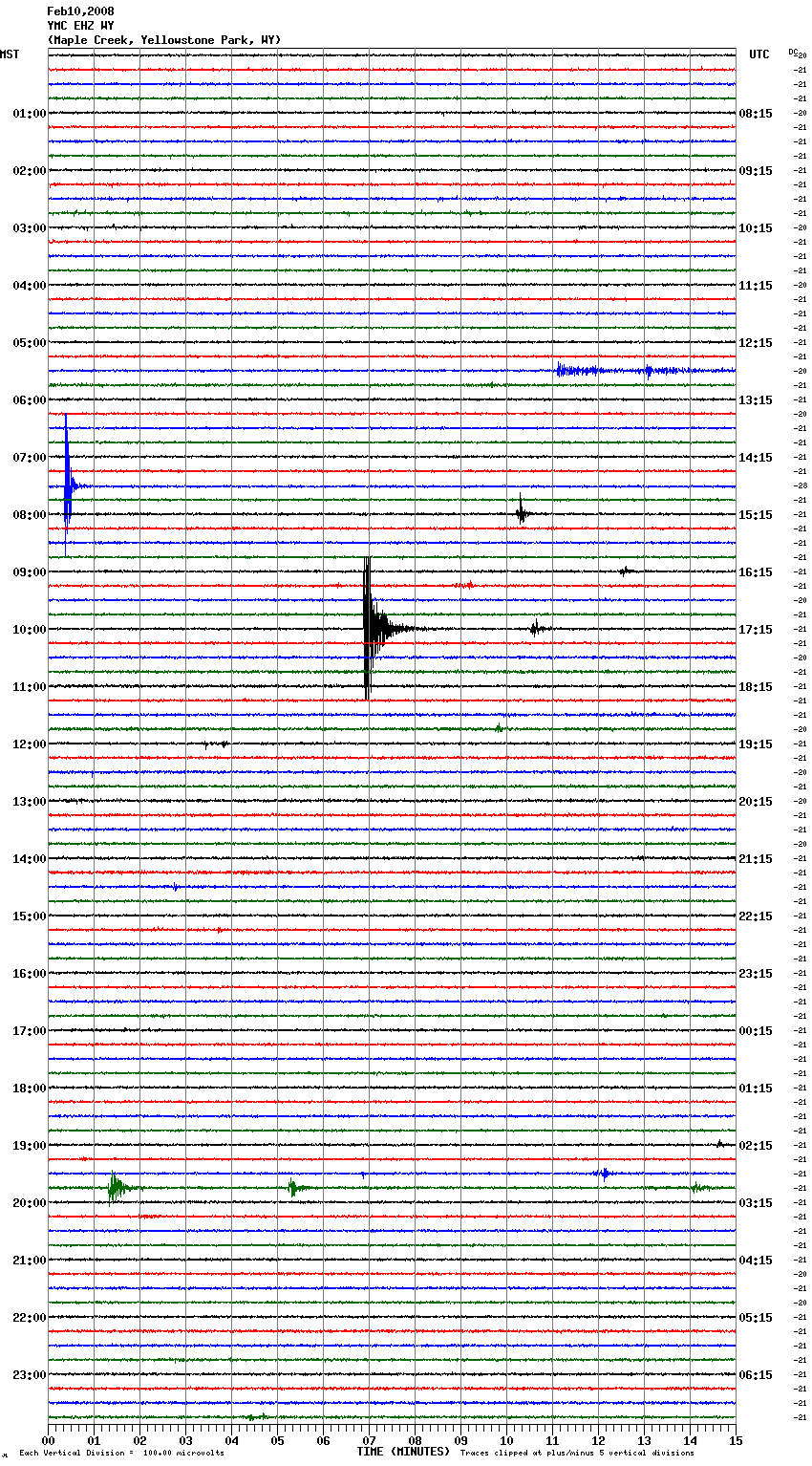The width and height of the screenshot is (812, 1466).
Task: Select the MST time label "16:00"
Action: tap(30, 974)
